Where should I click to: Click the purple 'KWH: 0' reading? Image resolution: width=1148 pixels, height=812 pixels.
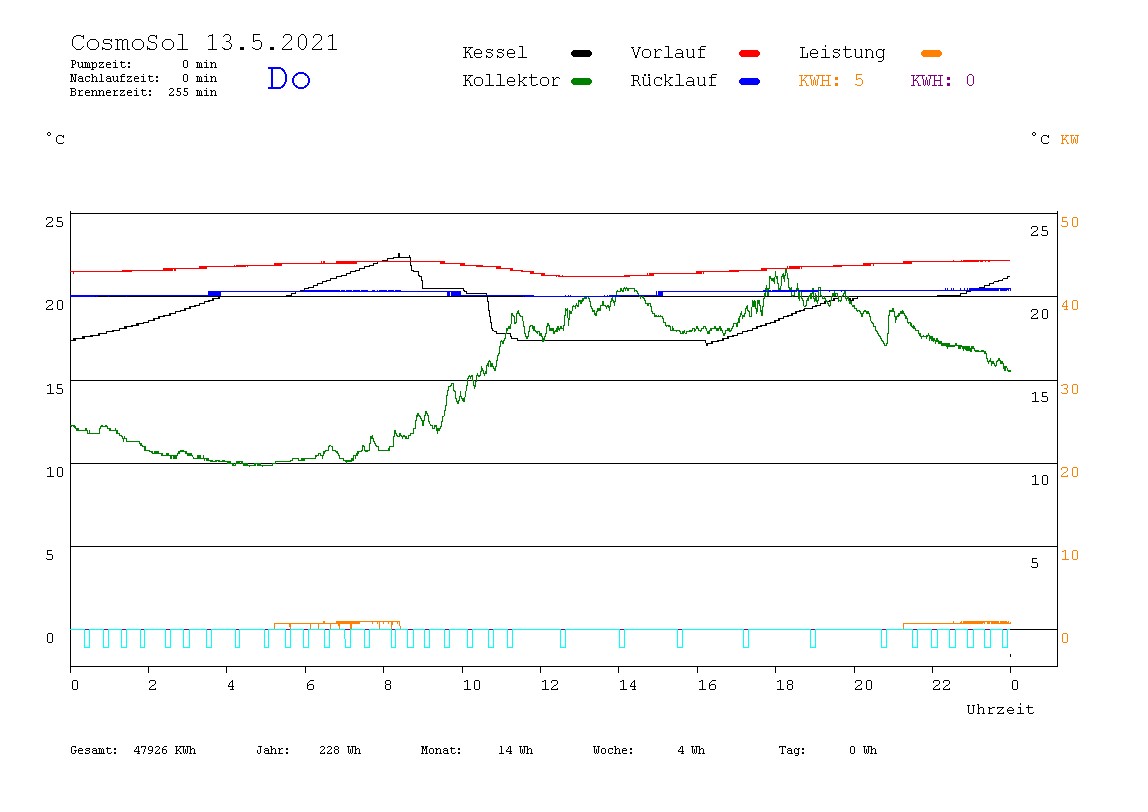coord(942,81)
